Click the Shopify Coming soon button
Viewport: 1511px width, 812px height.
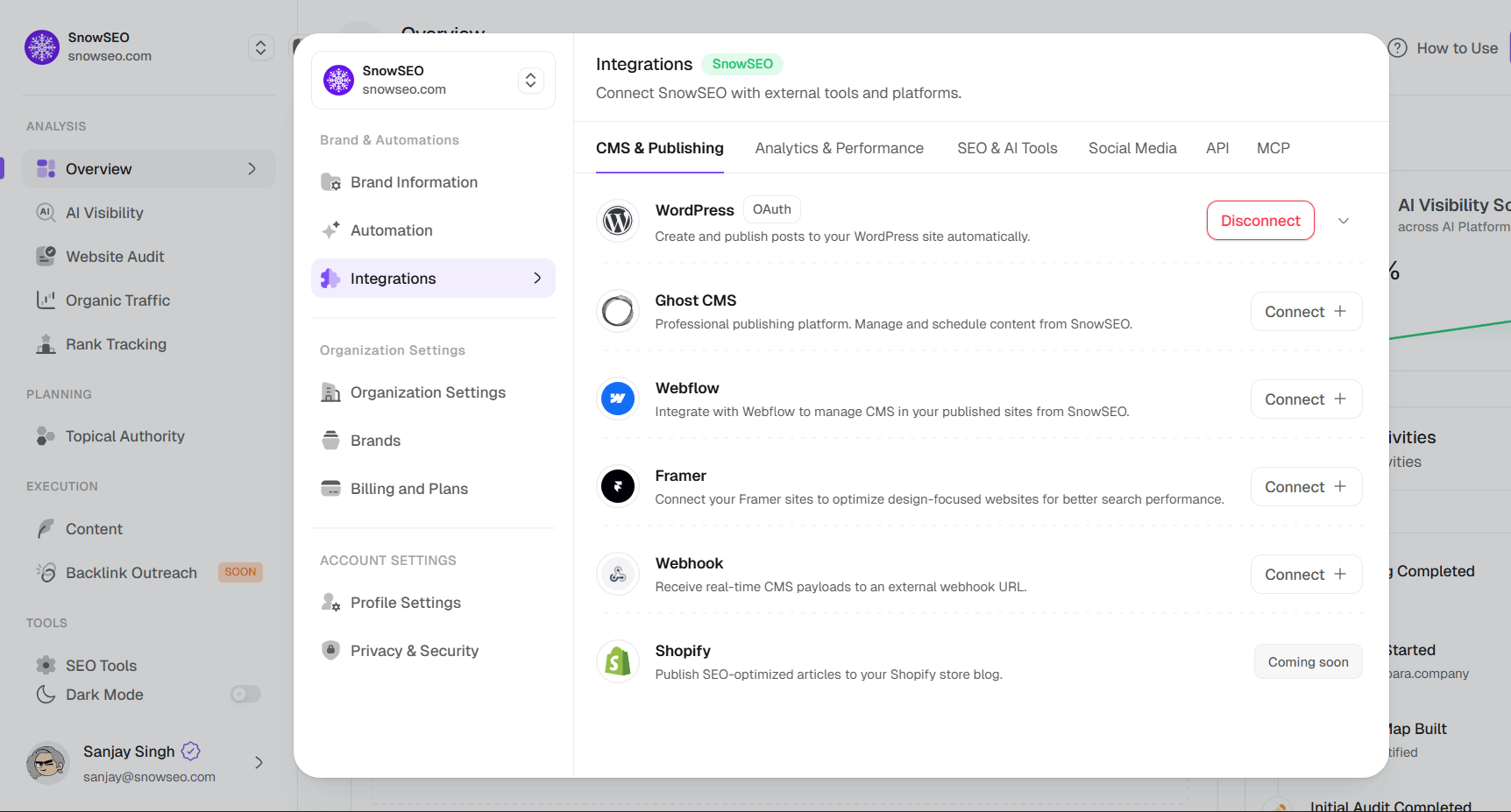1308,662
